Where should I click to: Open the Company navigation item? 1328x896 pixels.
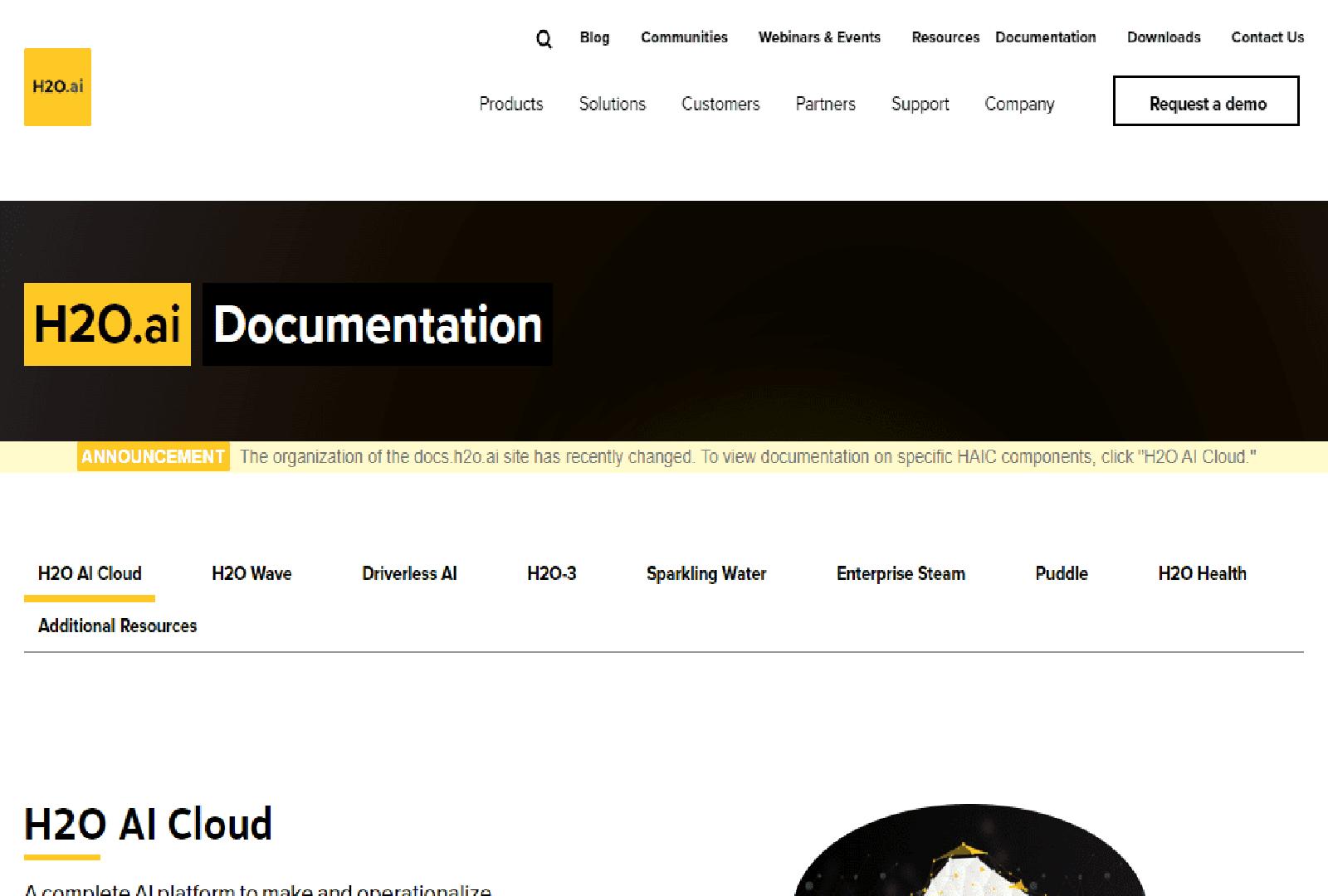coord(1019,104)
